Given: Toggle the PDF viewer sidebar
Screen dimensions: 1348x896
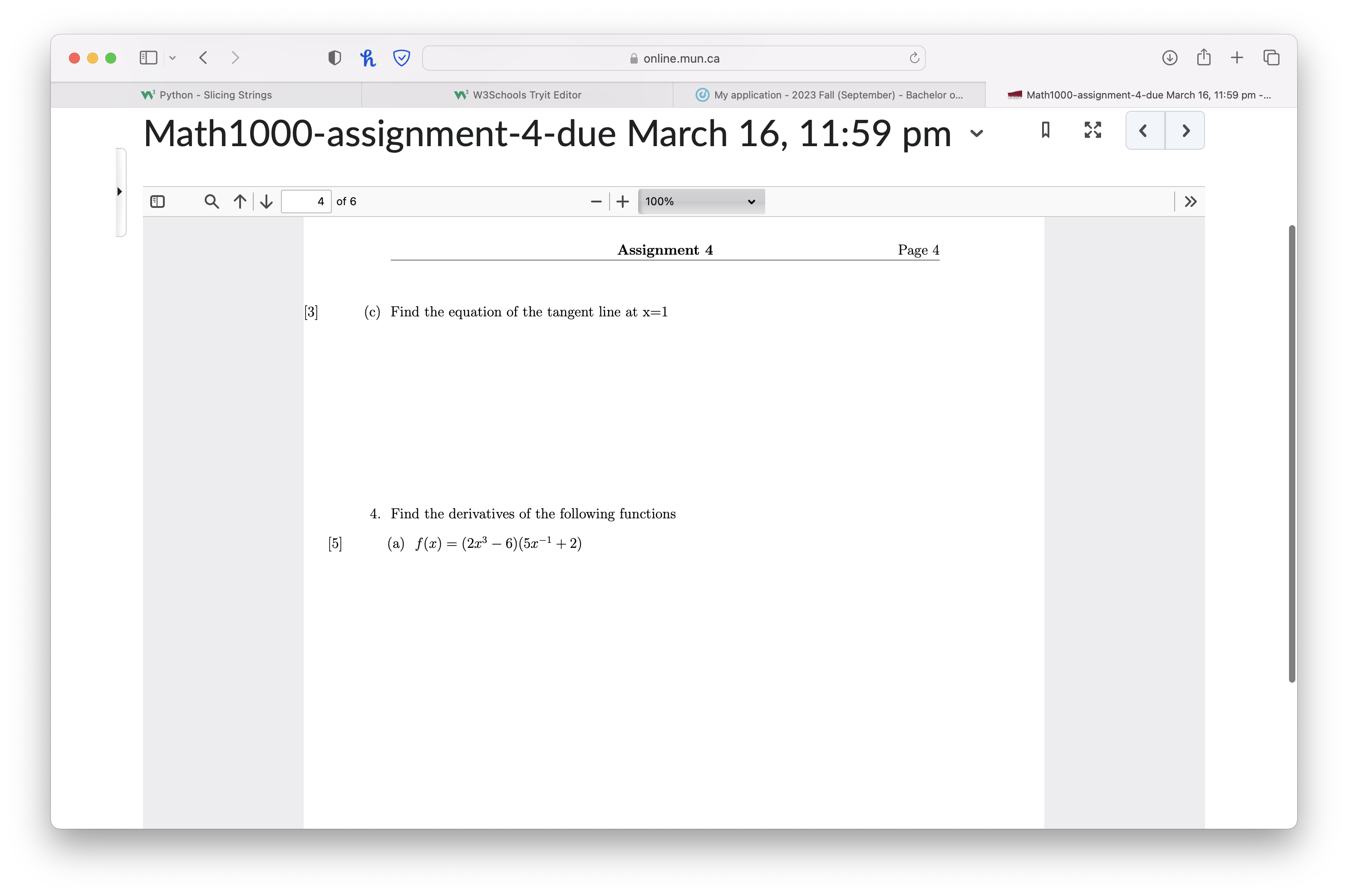Looking at the screenshot, I should coord(157,201).
